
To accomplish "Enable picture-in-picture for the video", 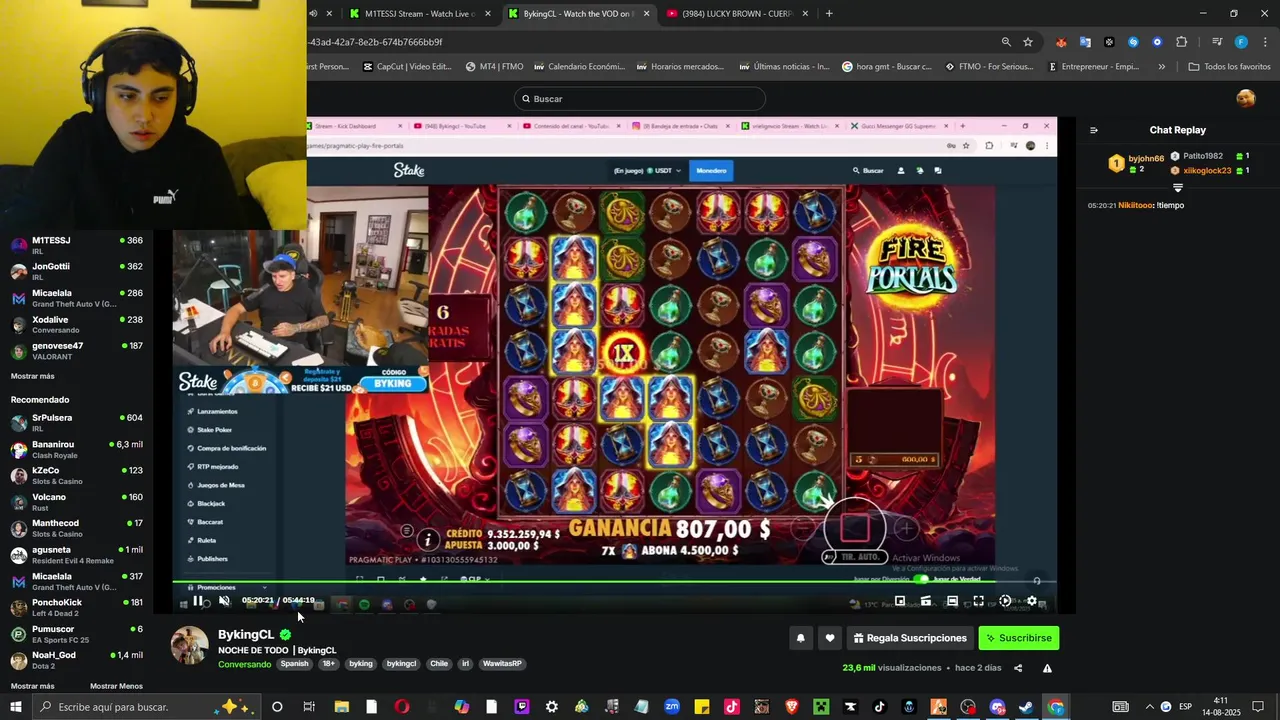I will (900, 601).
